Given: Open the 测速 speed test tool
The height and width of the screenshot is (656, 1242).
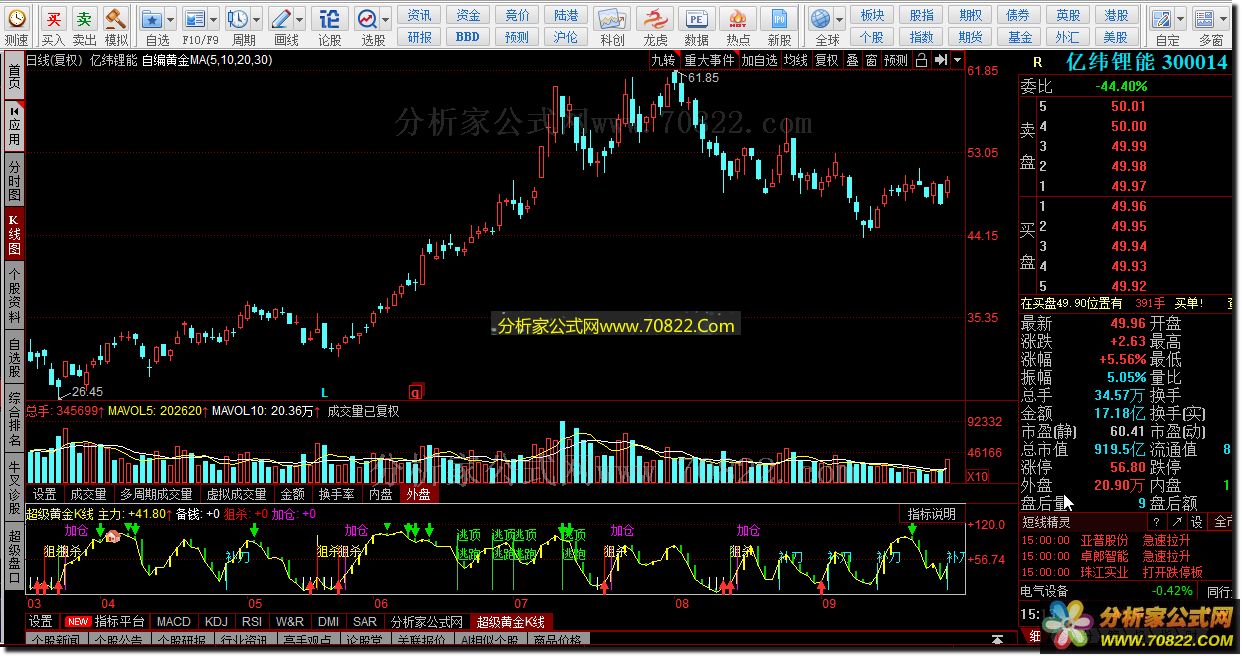Looking at the screenshot, I should click(16, 26).
